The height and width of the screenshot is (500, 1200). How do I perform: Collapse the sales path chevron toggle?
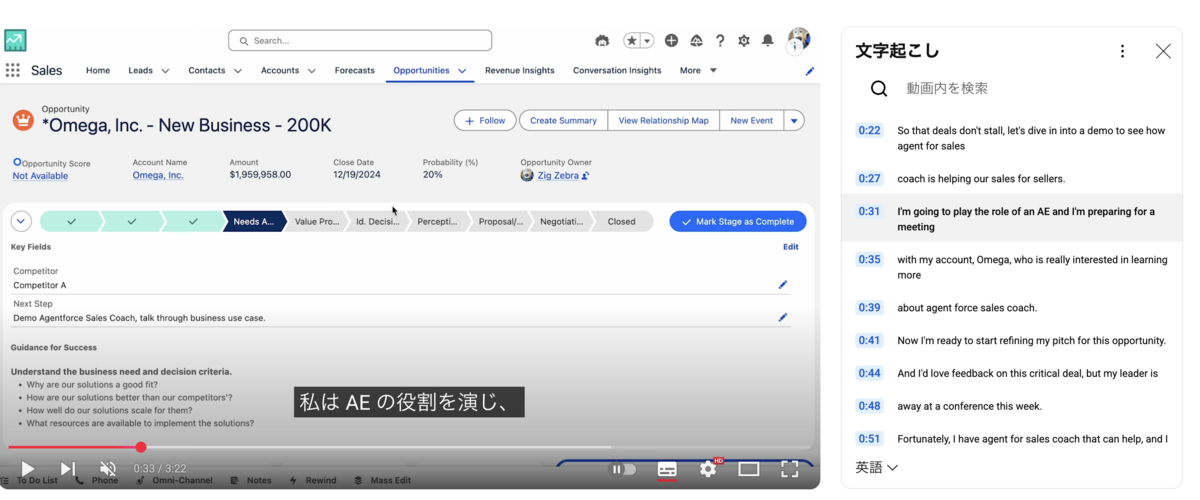click(21, 221)
